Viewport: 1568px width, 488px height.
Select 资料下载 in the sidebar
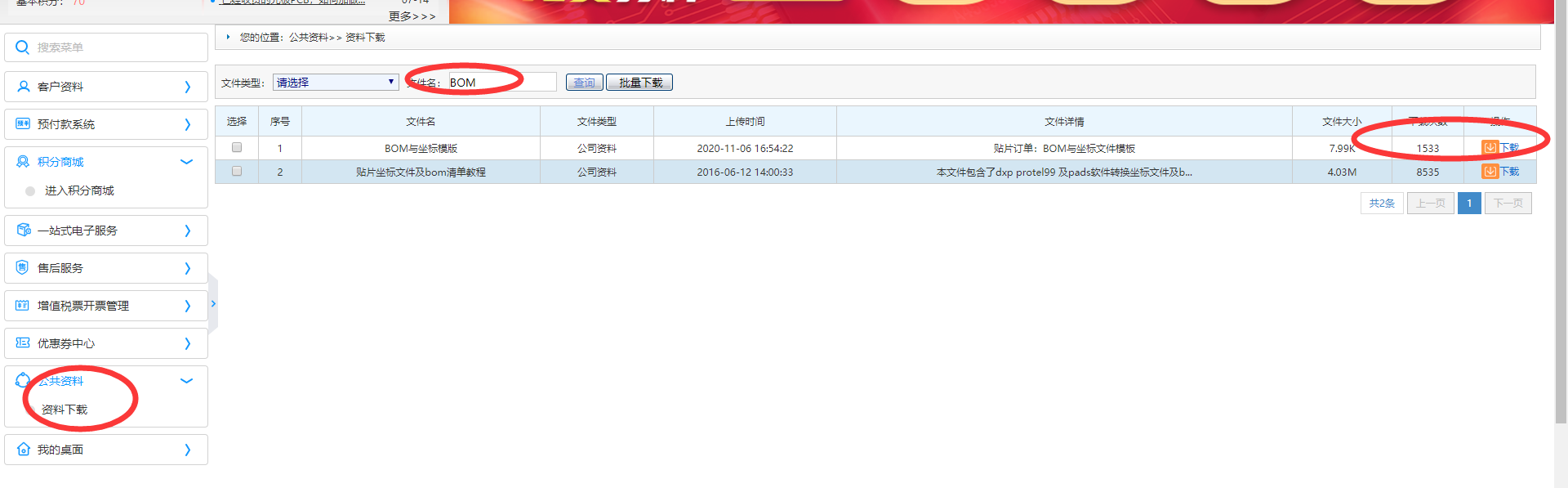tap(65, 410)
